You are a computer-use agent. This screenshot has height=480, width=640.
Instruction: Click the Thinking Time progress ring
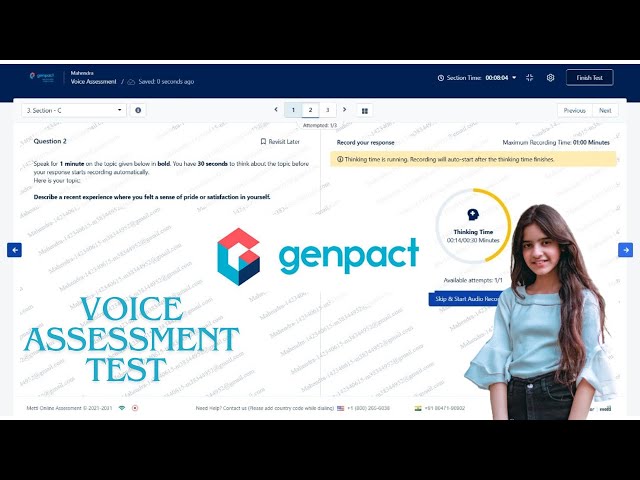click(x=473, y=225)
